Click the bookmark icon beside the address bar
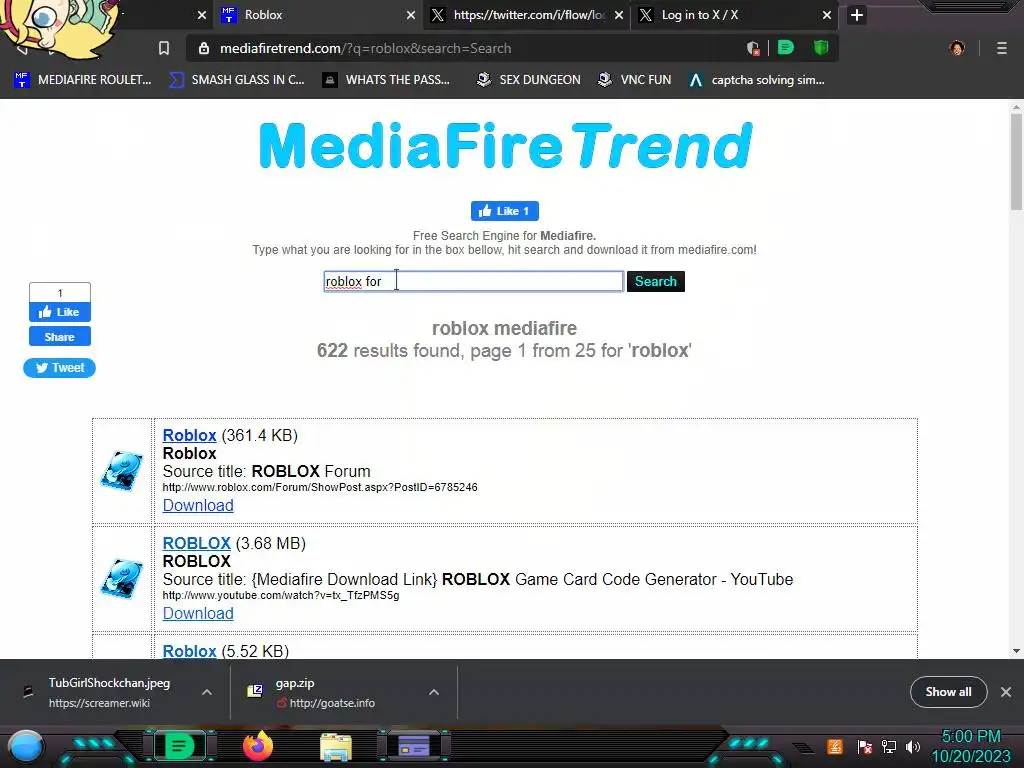1024x768 pixels. 164,48
